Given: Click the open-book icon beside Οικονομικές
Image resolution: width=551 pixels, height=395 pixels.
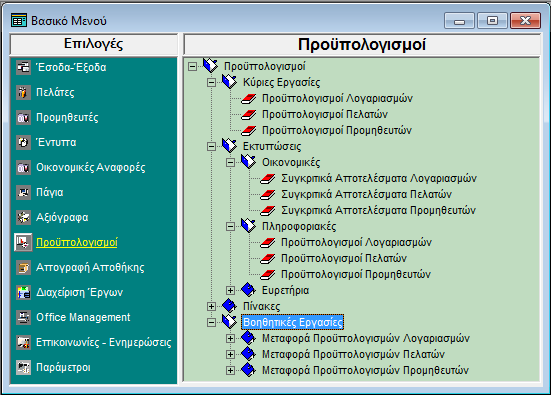Looking at the screenshot, I should 248,162.
